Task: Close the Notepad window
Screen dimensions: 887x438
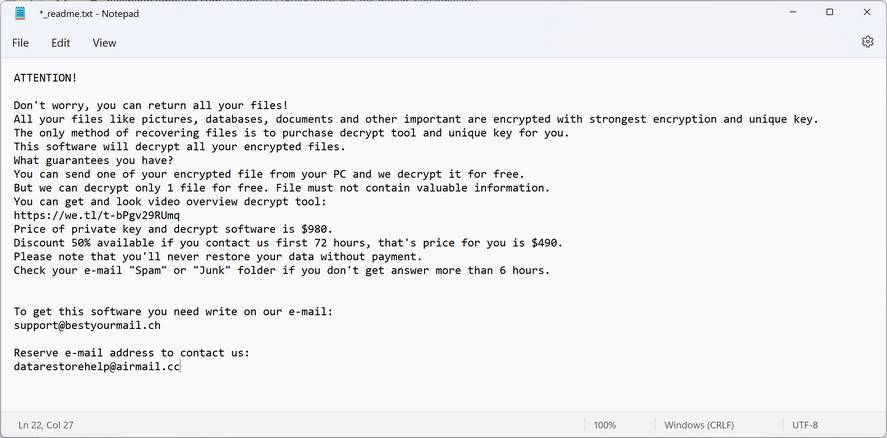Action: tap(866, 13)
